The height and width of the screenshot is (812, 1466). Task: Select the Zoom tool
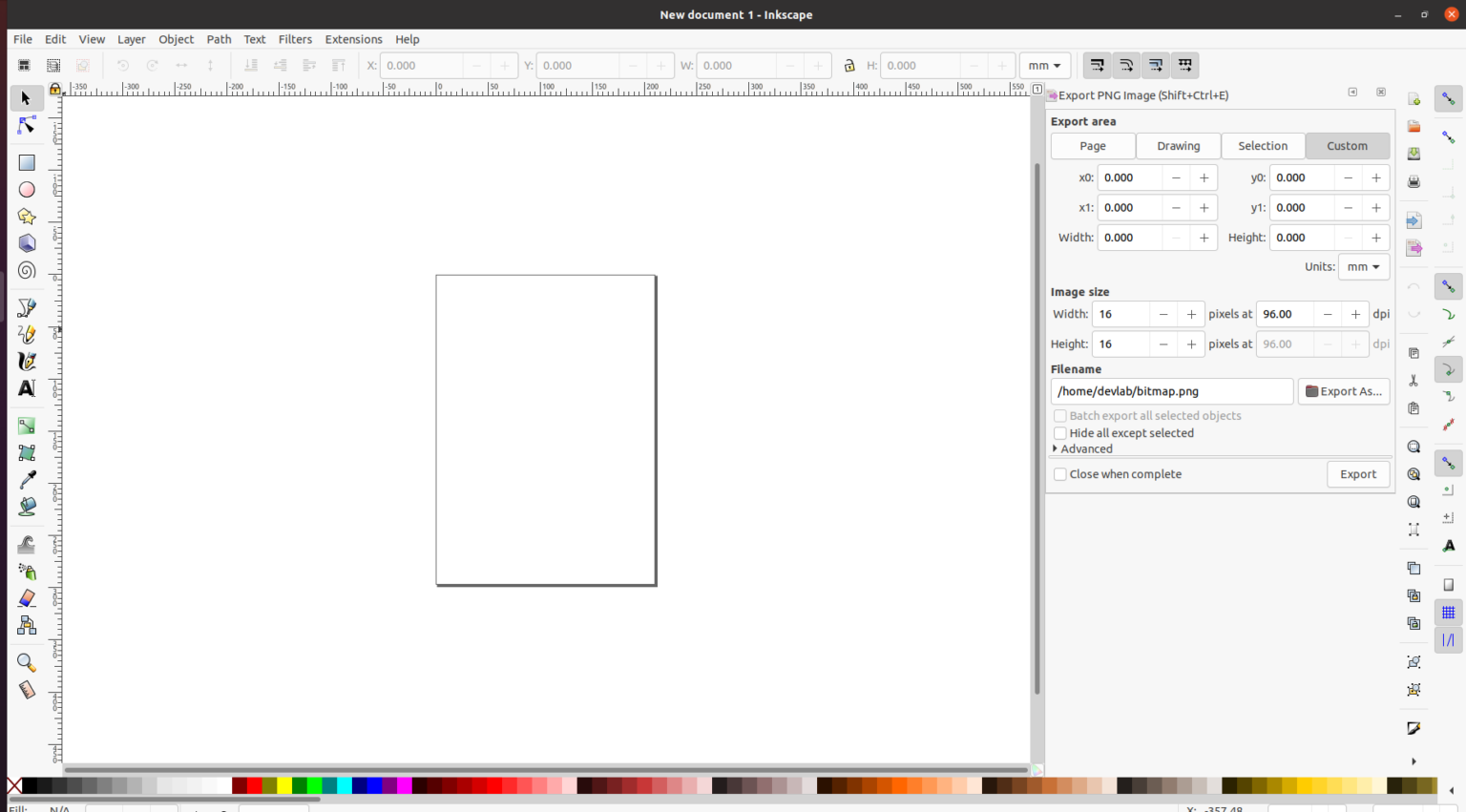pyautogui.click(x=26, y=662)
